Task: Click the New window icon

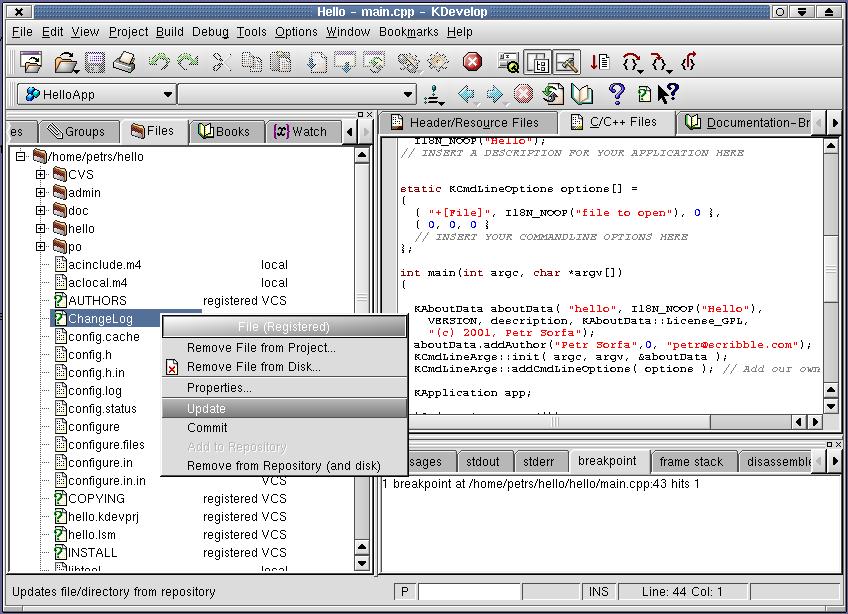Action: (30, 62)
